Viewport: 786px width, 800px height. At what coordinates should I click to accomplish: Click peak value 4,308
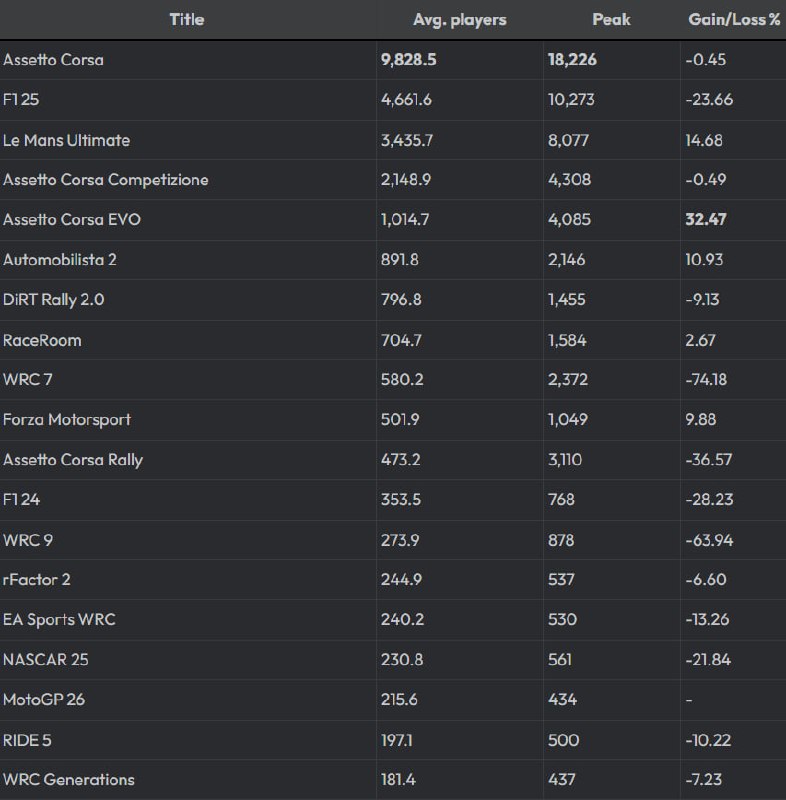pos(569,180)
